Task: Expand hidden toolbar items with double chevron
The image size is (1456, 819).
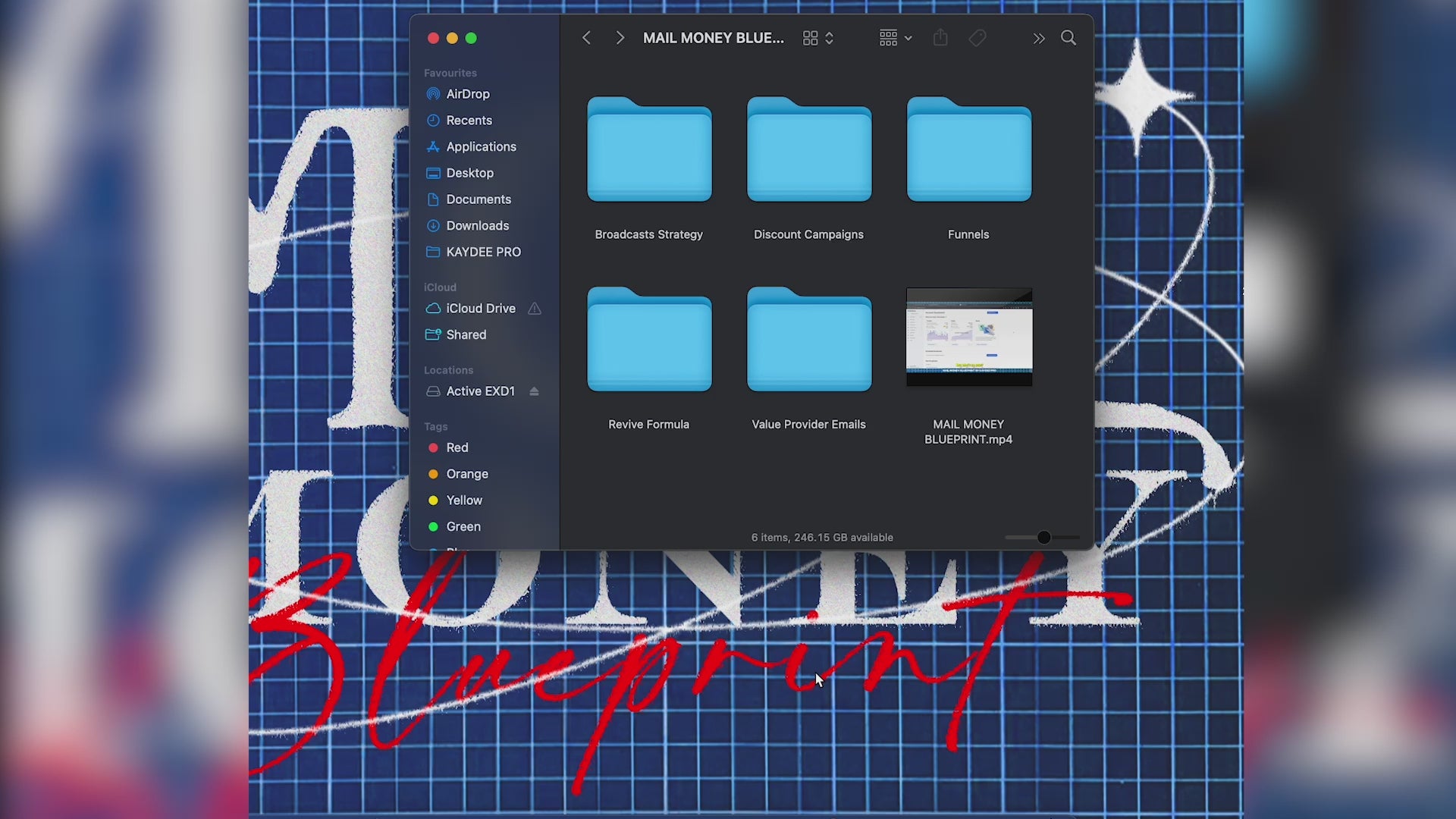Action: (x=1039, y=39)
